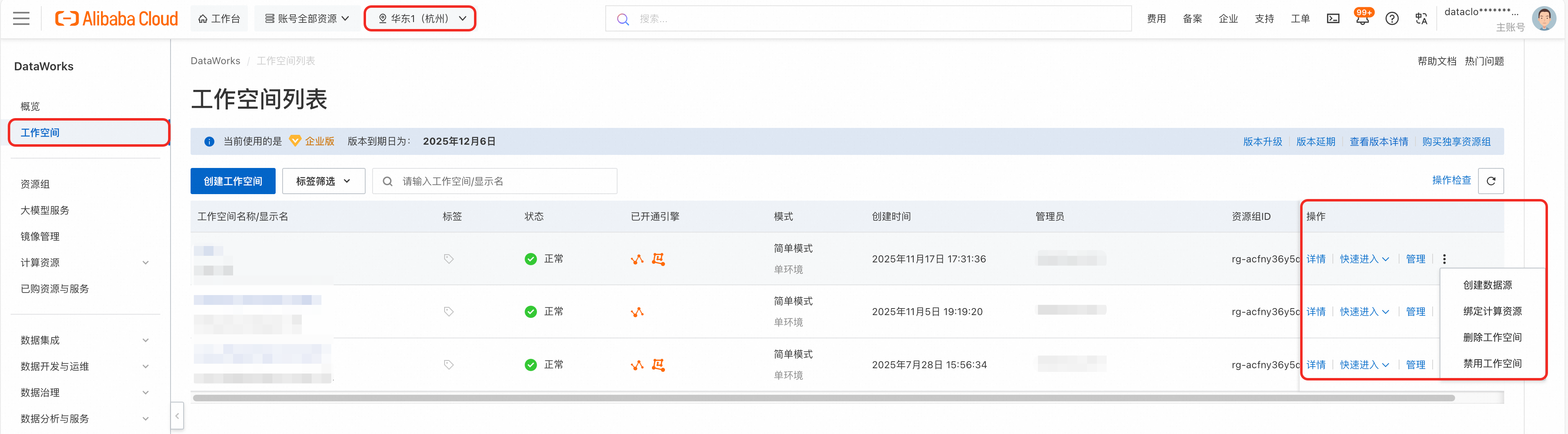
Task: Choose 绑定计算资源 from the actions menu
Action: pos(1492,311)
